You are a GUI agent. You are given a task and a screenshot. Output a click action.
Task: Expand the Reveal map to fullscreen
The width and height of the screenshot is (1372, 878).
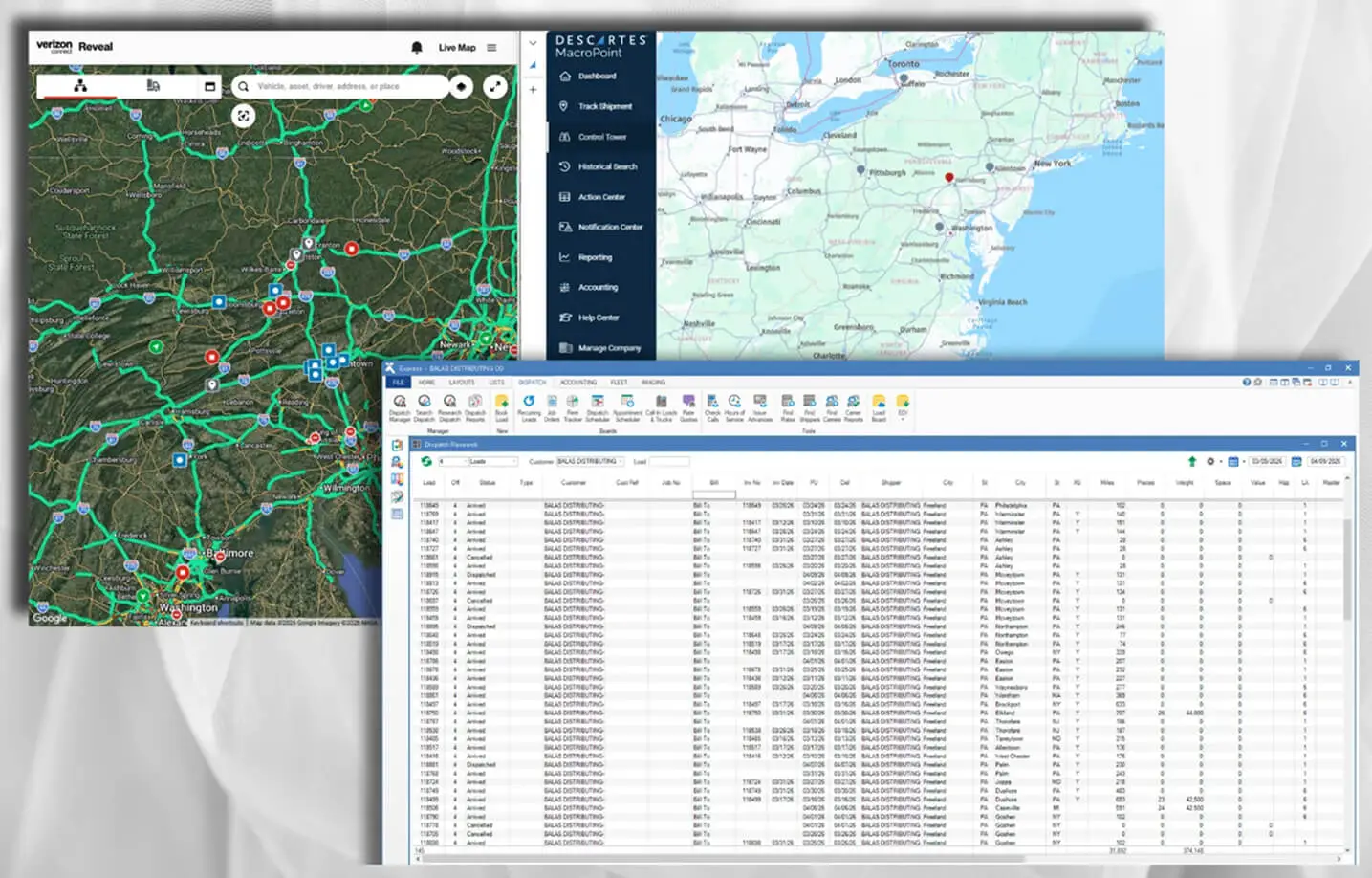[495, 86]
